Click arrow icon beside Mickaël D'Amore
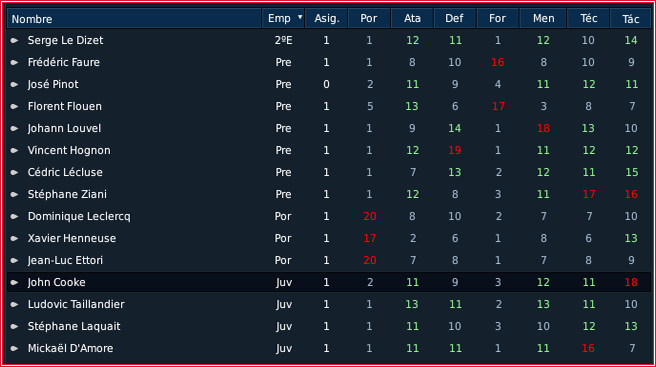This screenshot has width=656, height=367. click(x=15, y=349)
